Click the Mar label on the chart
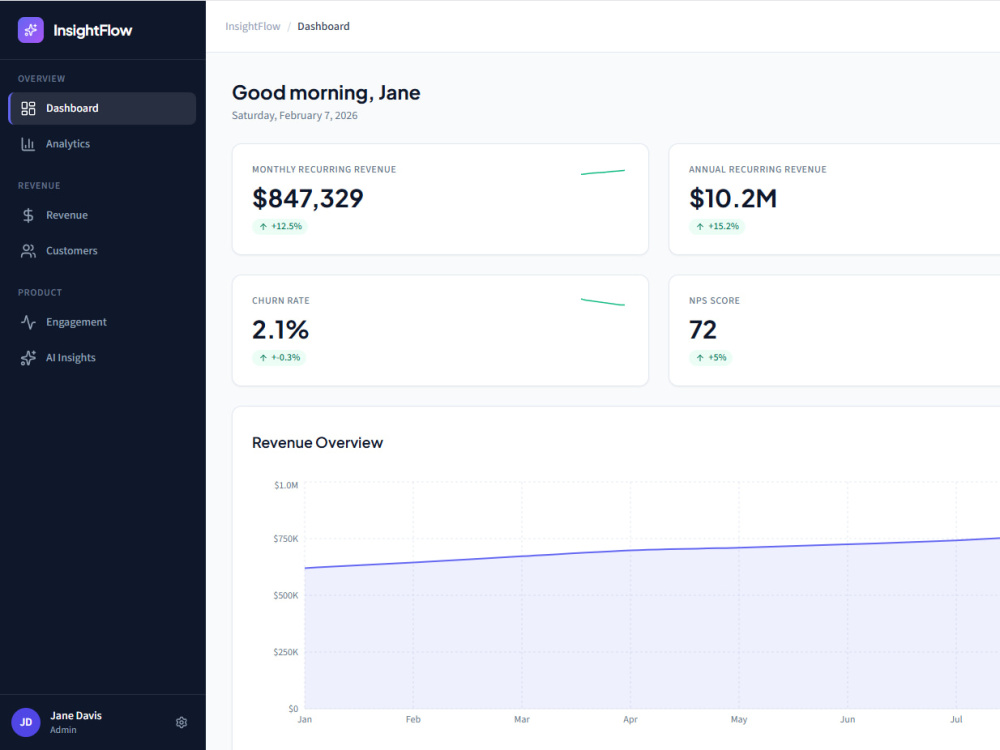Image resolution: width=1000 pixels, height=750 pixels. (x=522, y=719)
